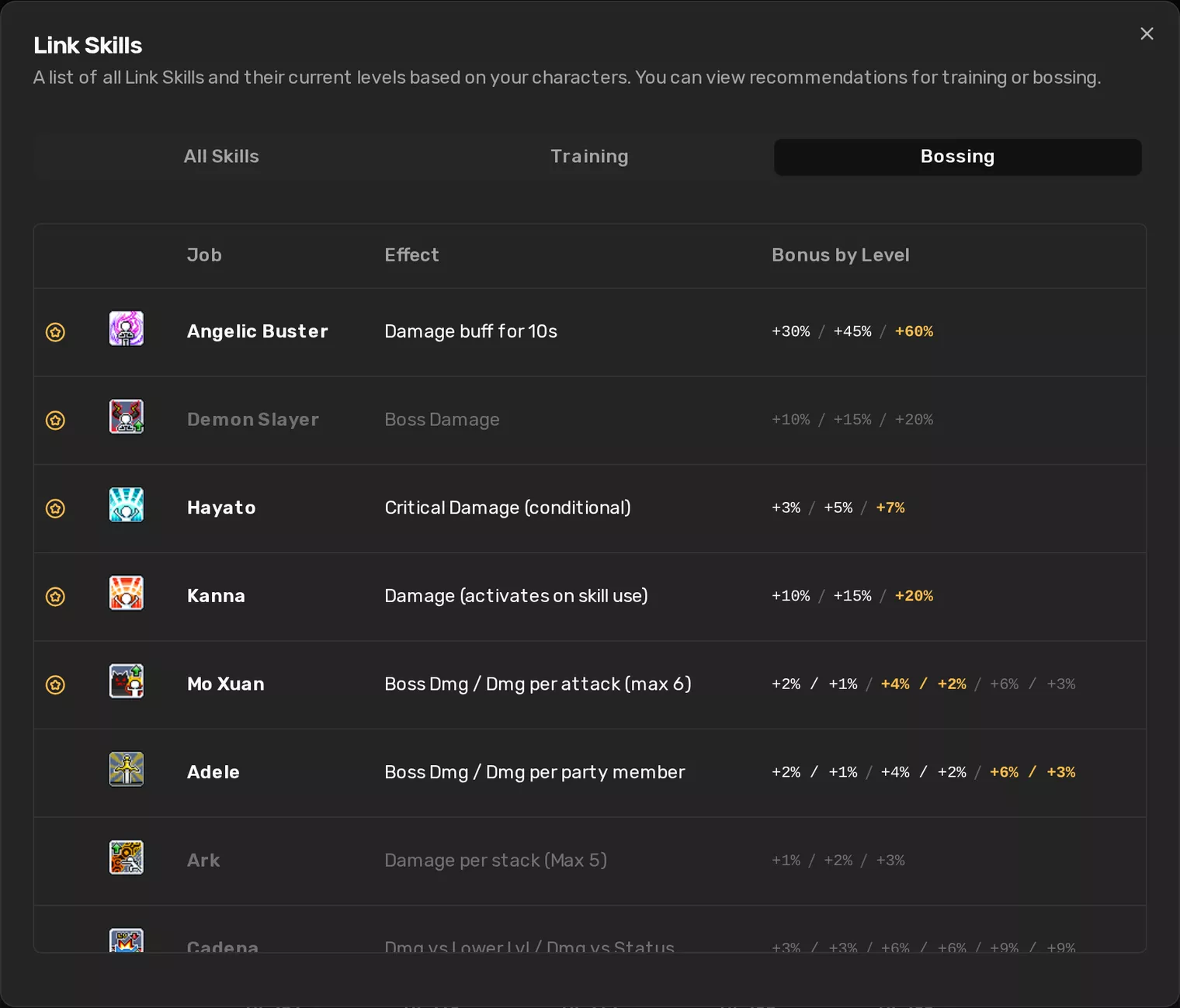
Task: Click Demon Slayer's +10% / +15% / +20% bonuses
Action: tap(852, 420)
